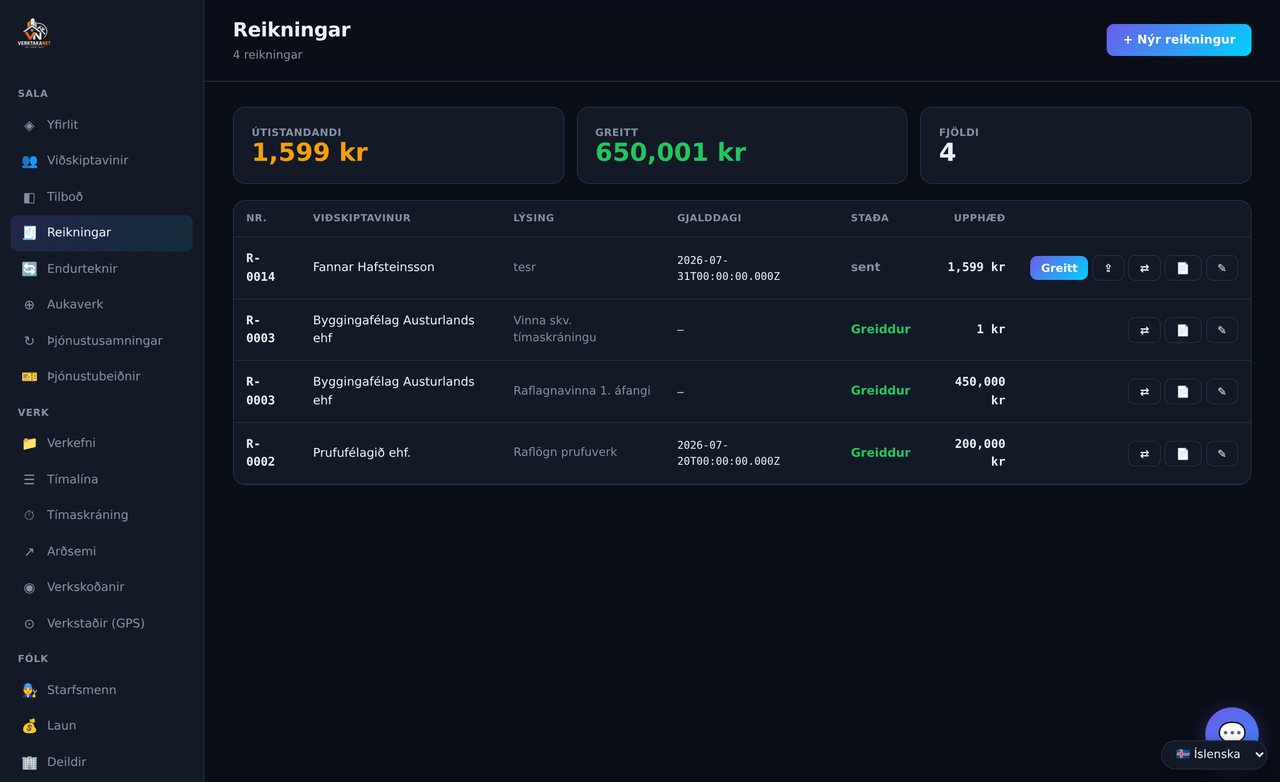Open the Íslenska language dropdown
The image size is (1280, 782).
click(1214, 754)
